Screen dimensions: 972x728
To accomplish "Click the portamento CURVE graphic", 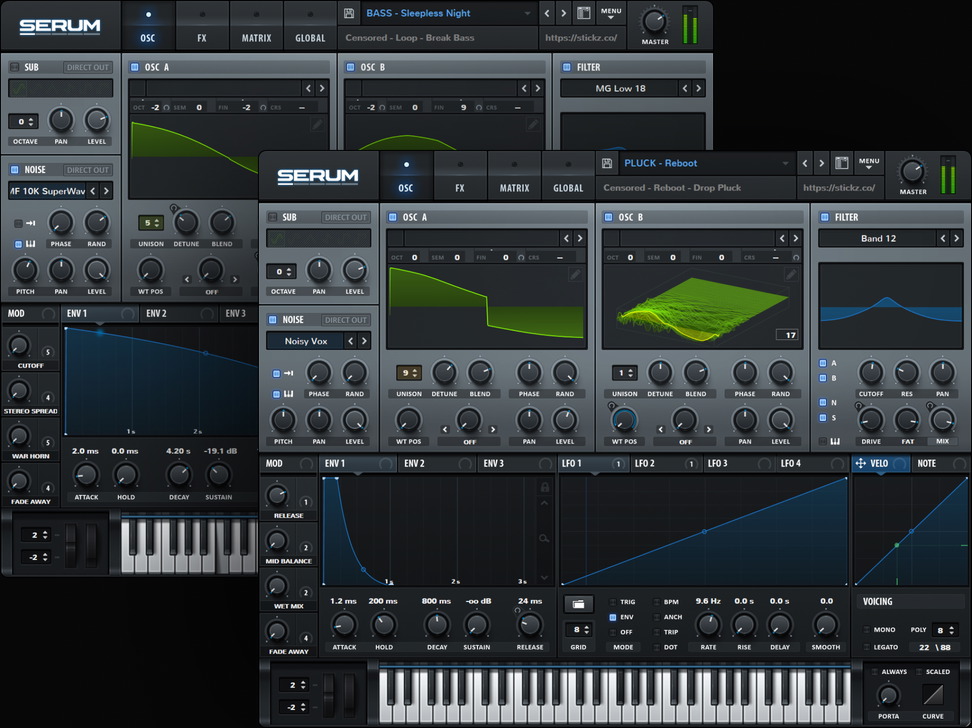I will 932,695.
